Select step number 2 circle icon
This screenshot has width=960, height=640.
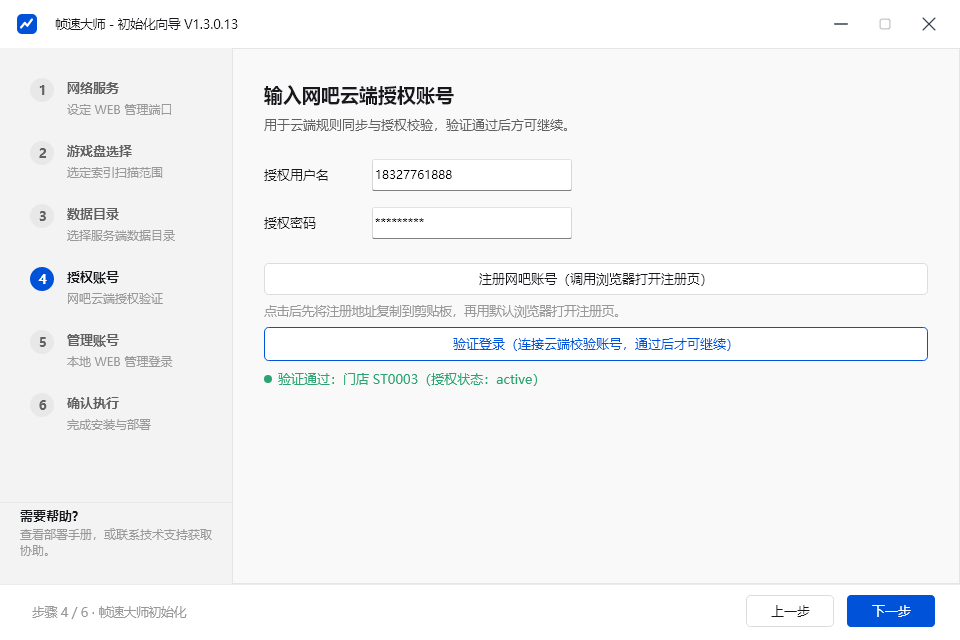(x=42, y=153)
